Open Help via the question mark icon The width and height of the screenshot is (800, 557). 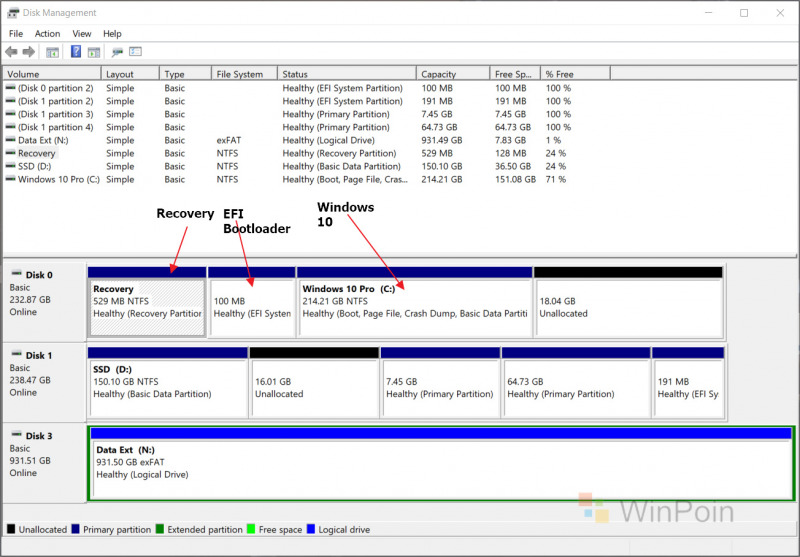pos(76,52)
